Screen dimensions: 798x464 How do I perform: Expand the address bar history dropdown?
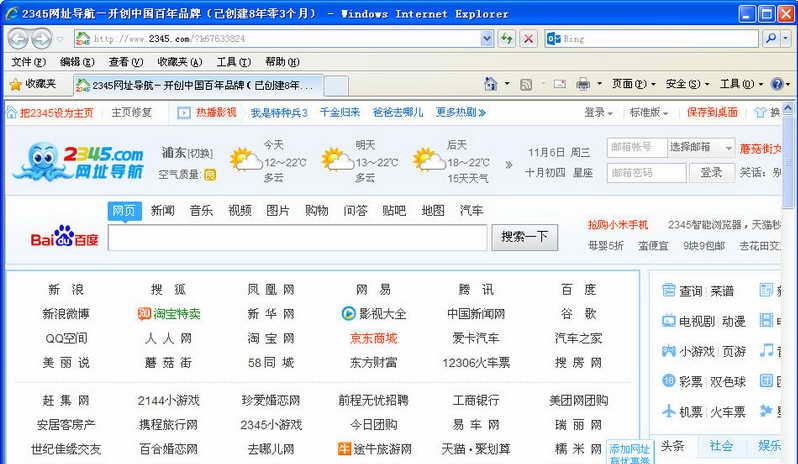[x=487, y=39]
